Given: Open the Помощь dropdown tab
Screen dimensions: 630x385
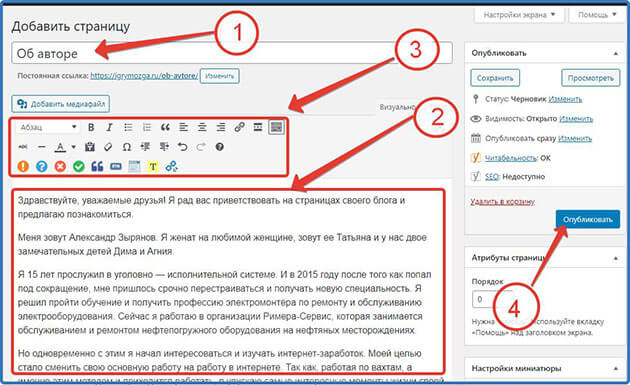Looking at the screenshot, I should (x=597, y=15).
